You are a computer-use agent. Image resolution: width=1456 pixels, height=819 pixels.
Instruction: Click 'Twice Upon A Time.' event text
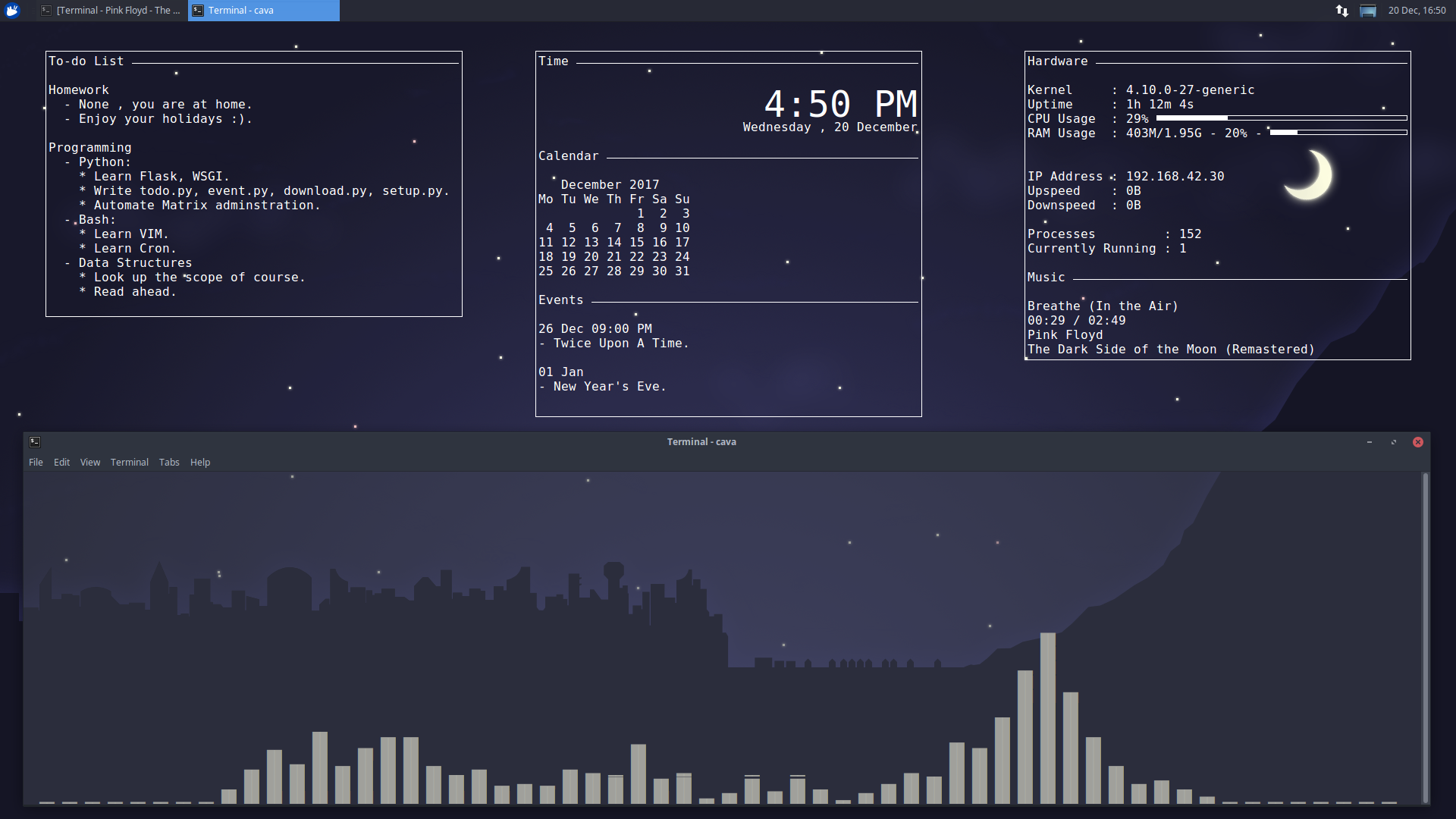621,344
